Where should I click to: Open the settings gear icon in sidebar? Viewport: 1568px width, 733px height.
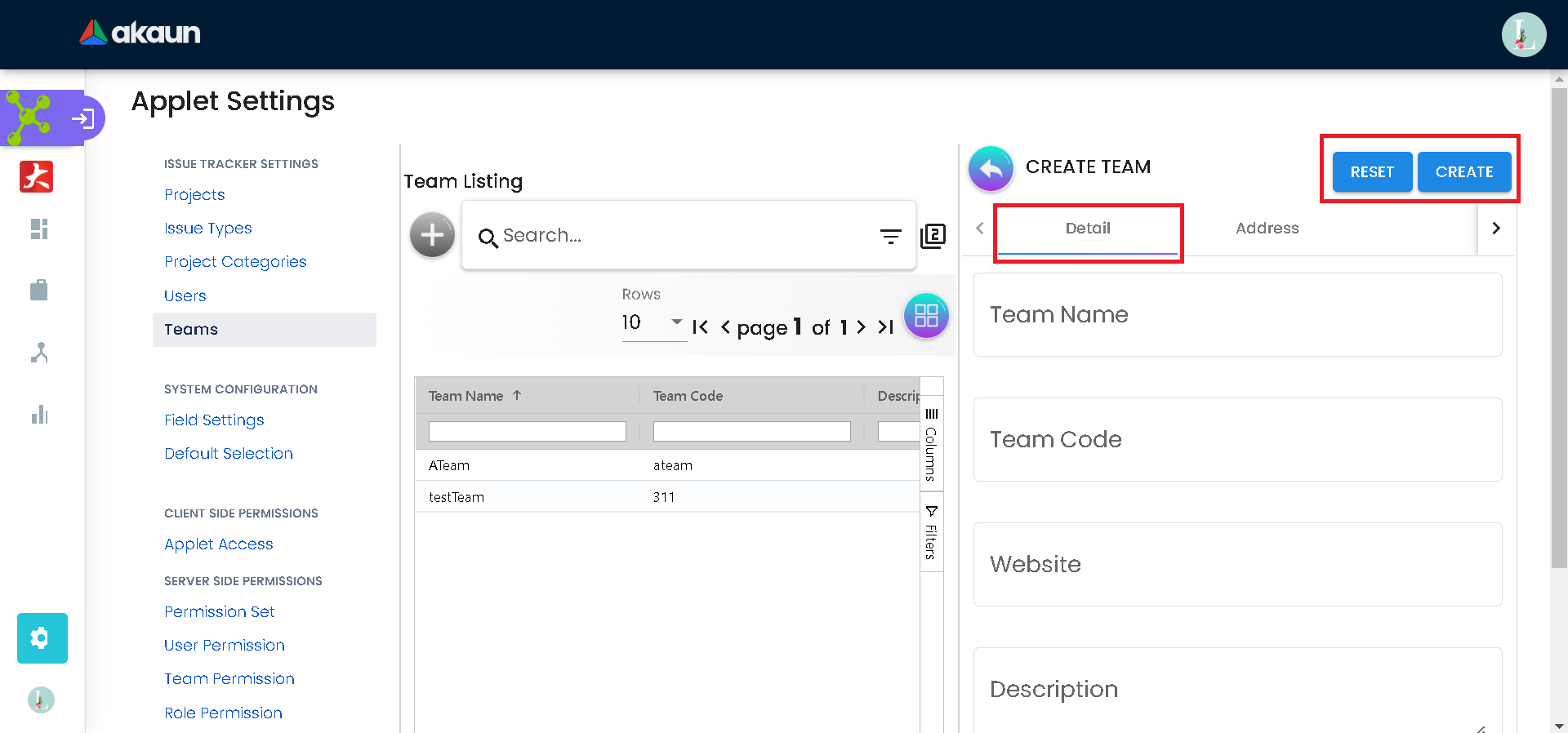tap(42, 638)
